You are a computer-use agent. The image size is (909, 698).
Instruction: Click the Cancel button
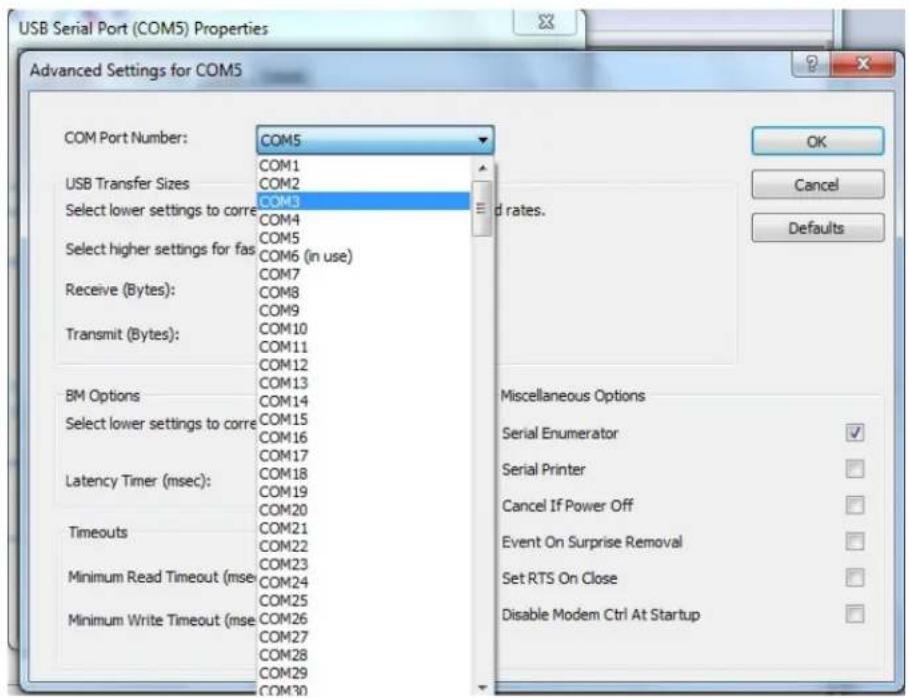point(818,185)
